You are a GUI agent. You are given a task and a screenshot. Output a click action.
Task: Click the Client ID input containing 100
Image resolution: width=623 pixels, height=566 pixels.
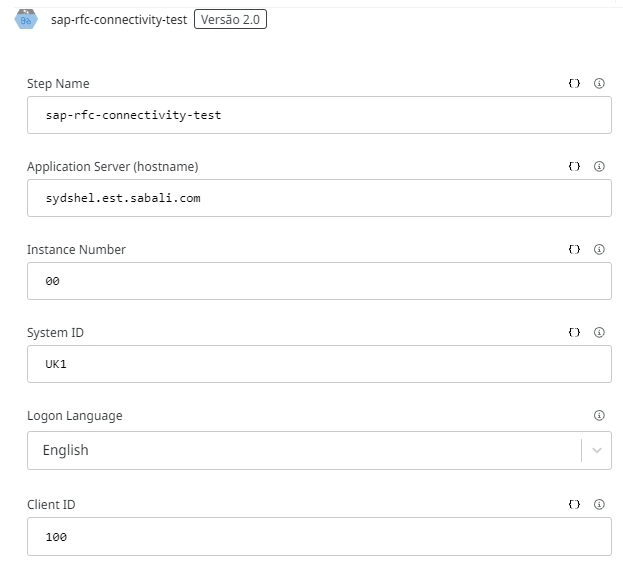pyautogui.click(x=318, y=537)
